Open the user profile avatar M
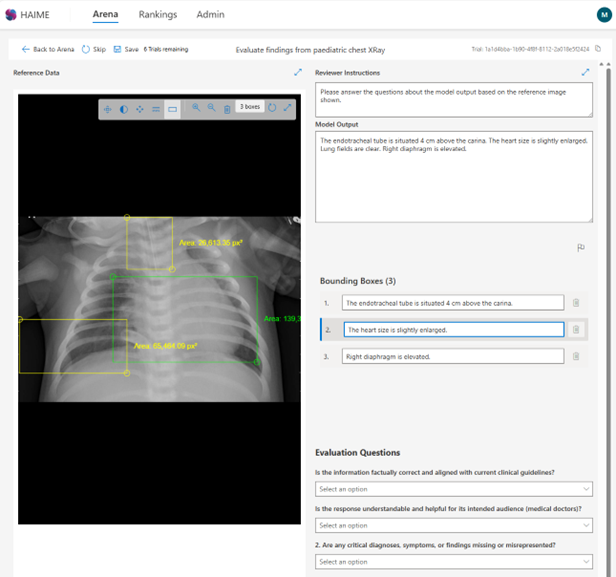Viewport: 616px width, 577px height. (x=604, y=15)
